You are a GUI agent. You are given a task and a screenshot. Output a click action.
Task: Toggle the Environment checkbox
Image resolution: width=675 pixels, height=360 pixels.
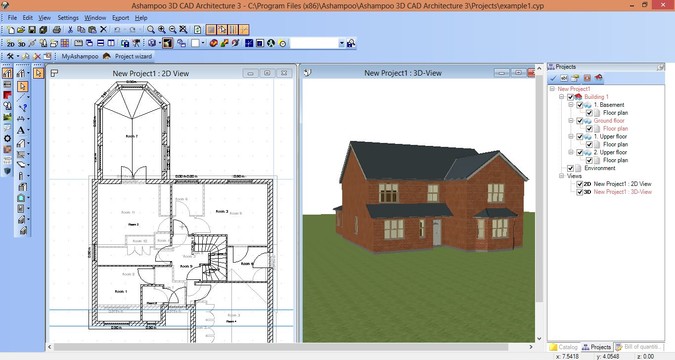pos(570,168)
